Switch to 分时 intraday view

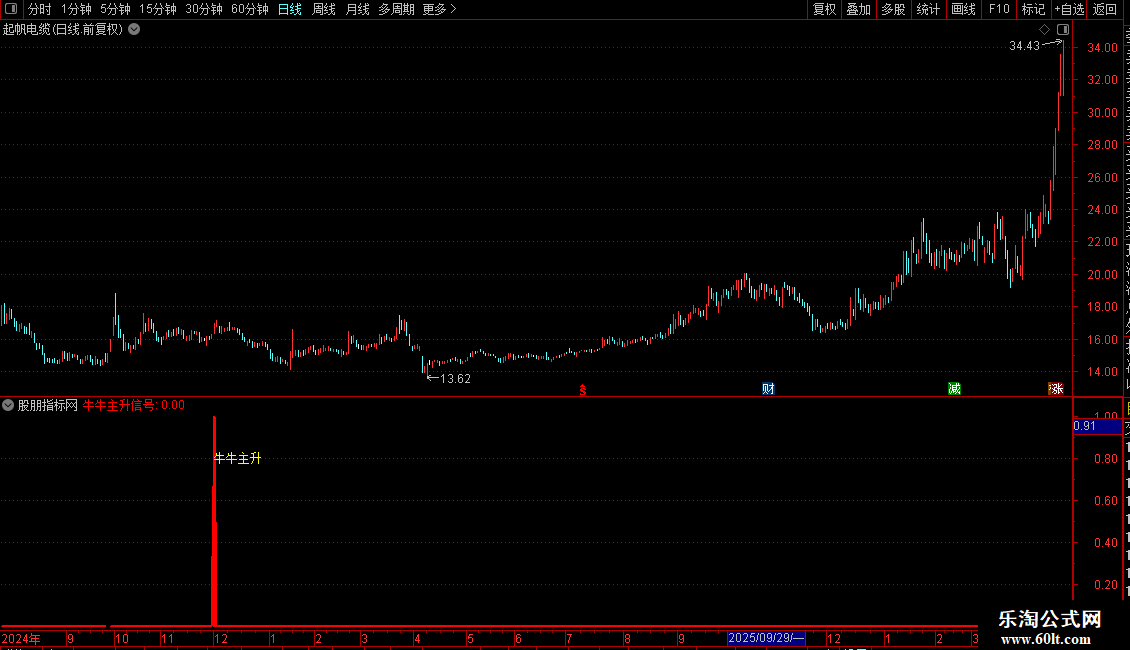(x=40, y=9)
